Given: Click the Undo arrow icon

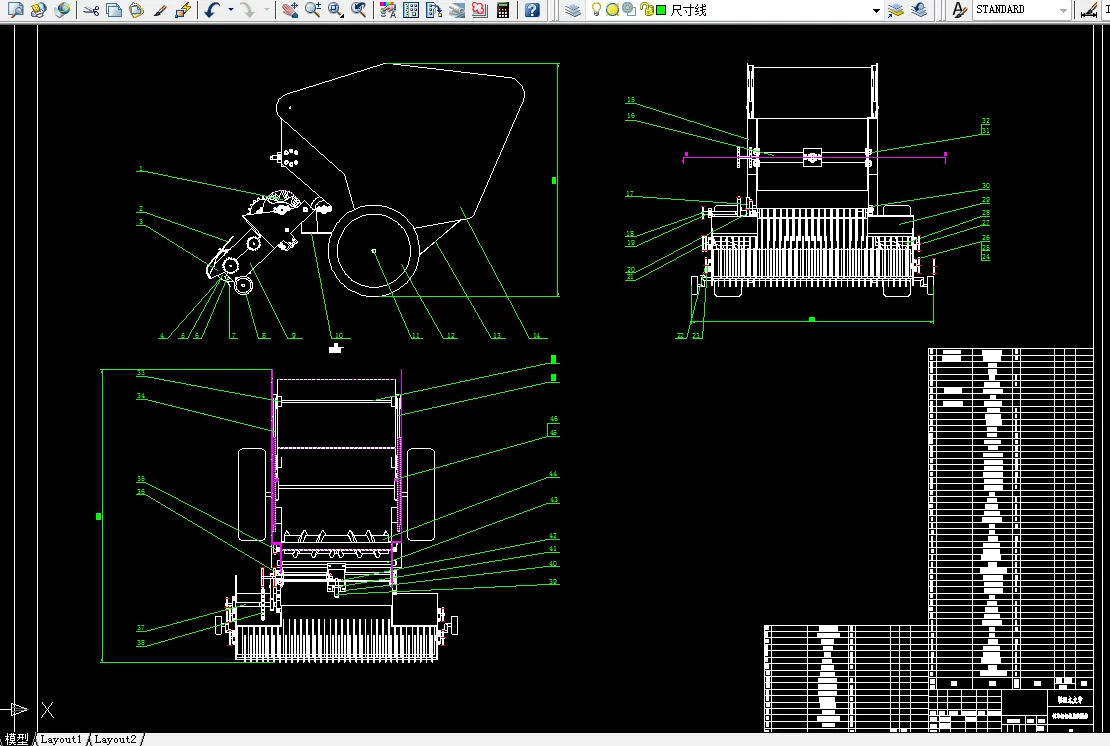Looking at the screenshot, I should 211,10.
